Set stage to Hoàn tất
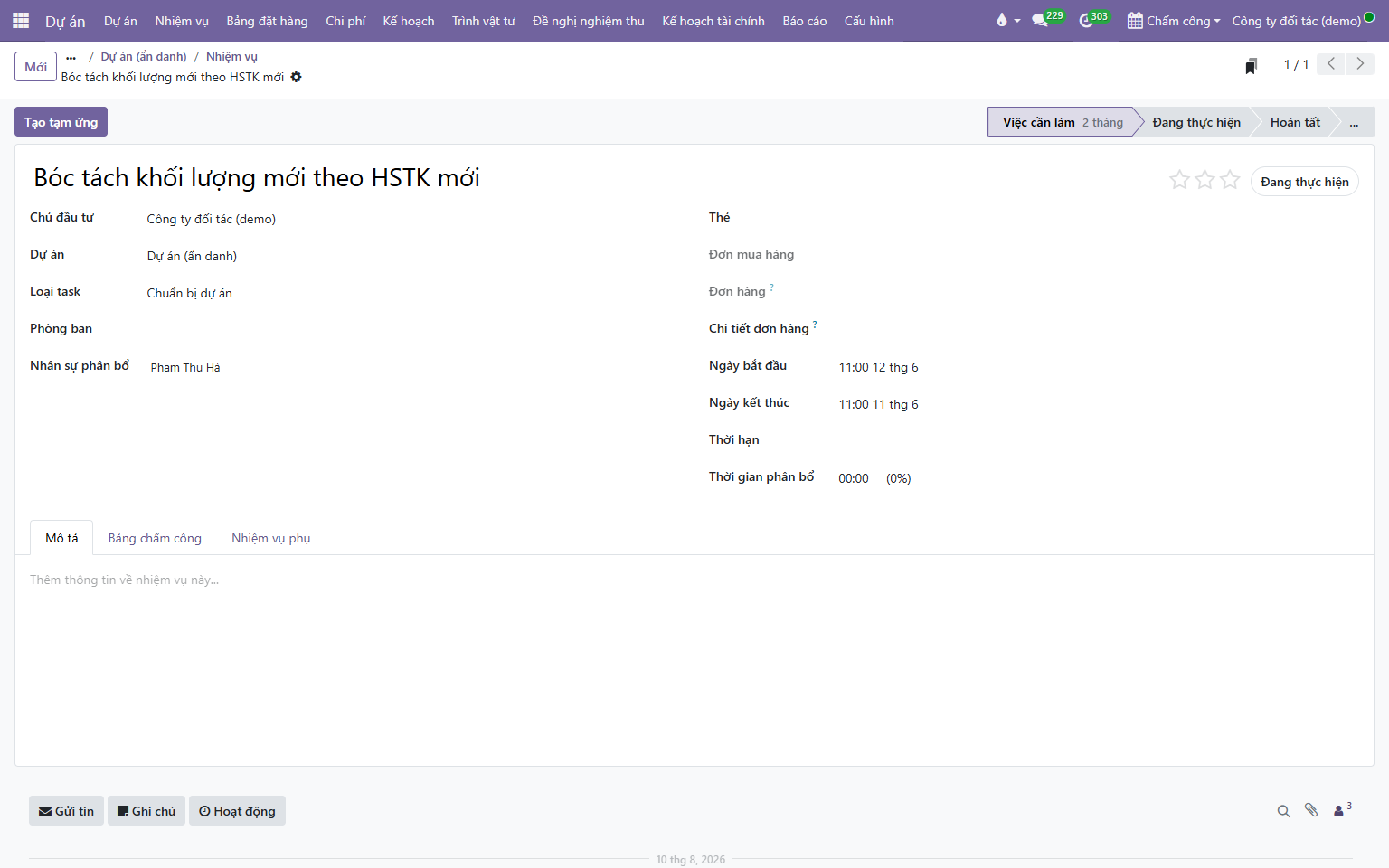Viewport: 1389px width, 868px height. click(x=1295, y=122)
